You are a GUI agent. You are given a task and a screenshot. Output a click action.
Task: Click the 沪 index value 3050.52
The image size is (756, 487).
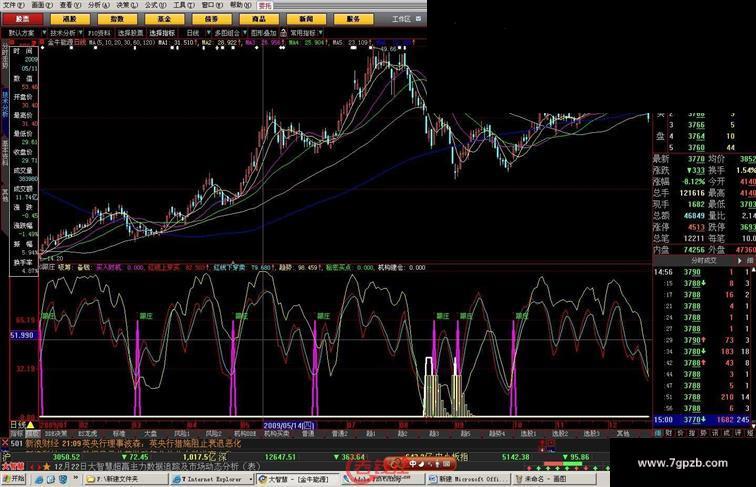pos(66,457)
